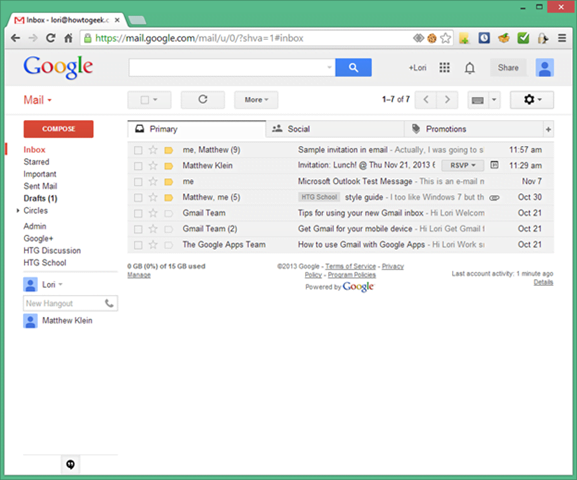This screenshot has width=577, height=480.
Task: Click the phone icon in New Hangout box
Action: coord(109,303)
